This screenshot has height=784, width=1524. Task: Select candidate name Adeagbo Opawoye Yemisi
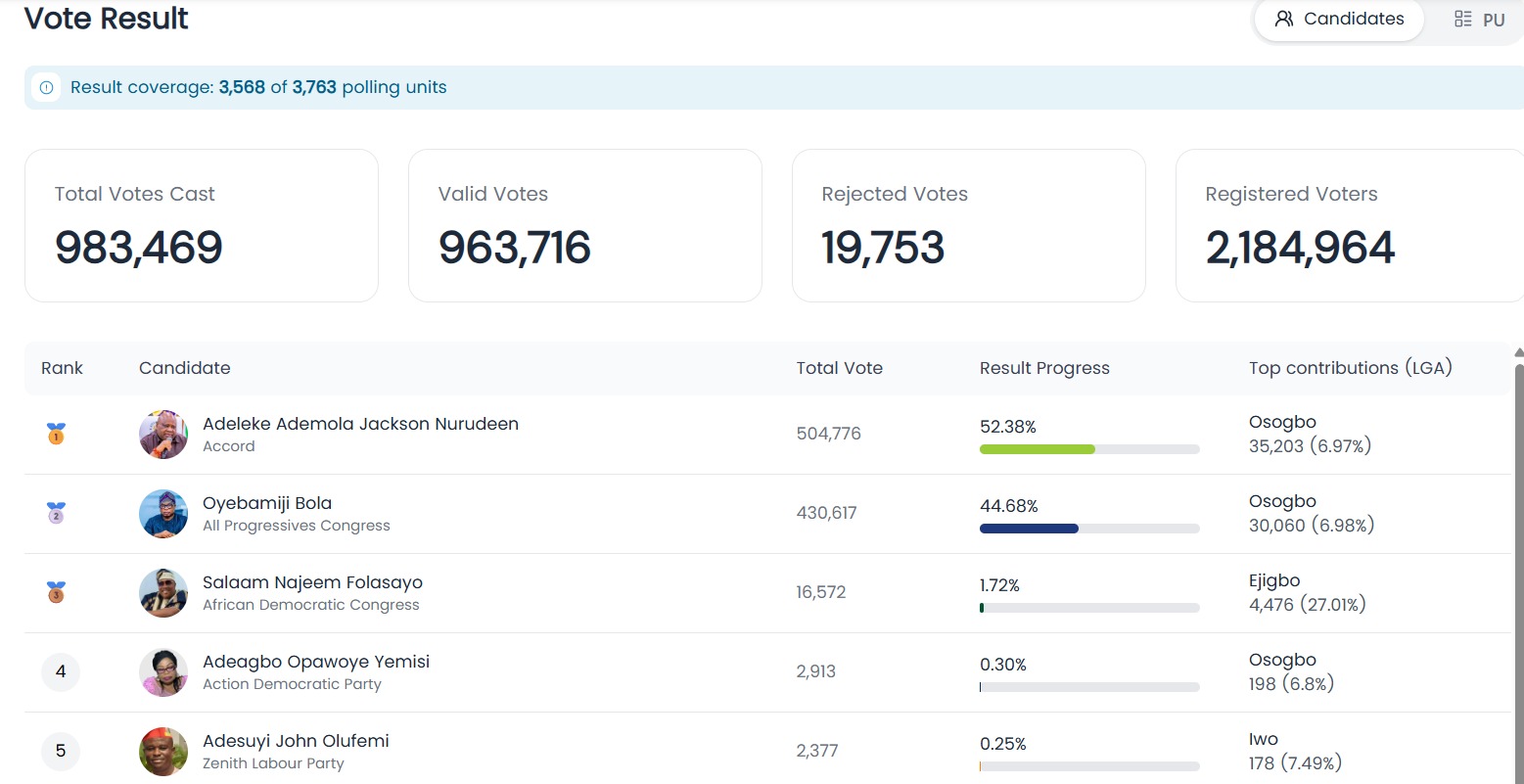(x=316, y=662)
